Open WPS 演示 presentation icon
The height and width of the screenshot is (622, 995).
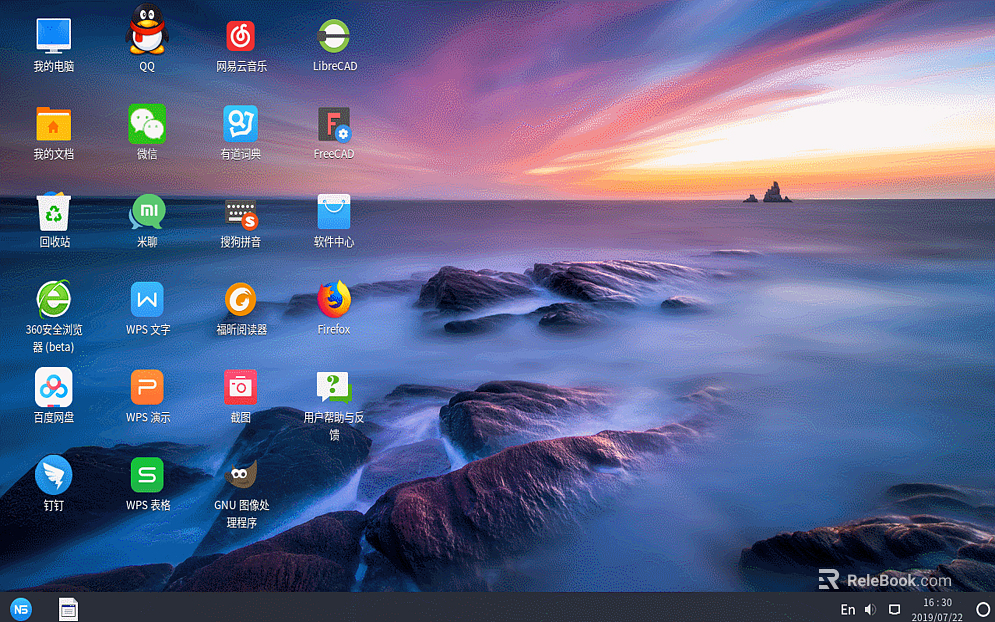tap(147, 387)
